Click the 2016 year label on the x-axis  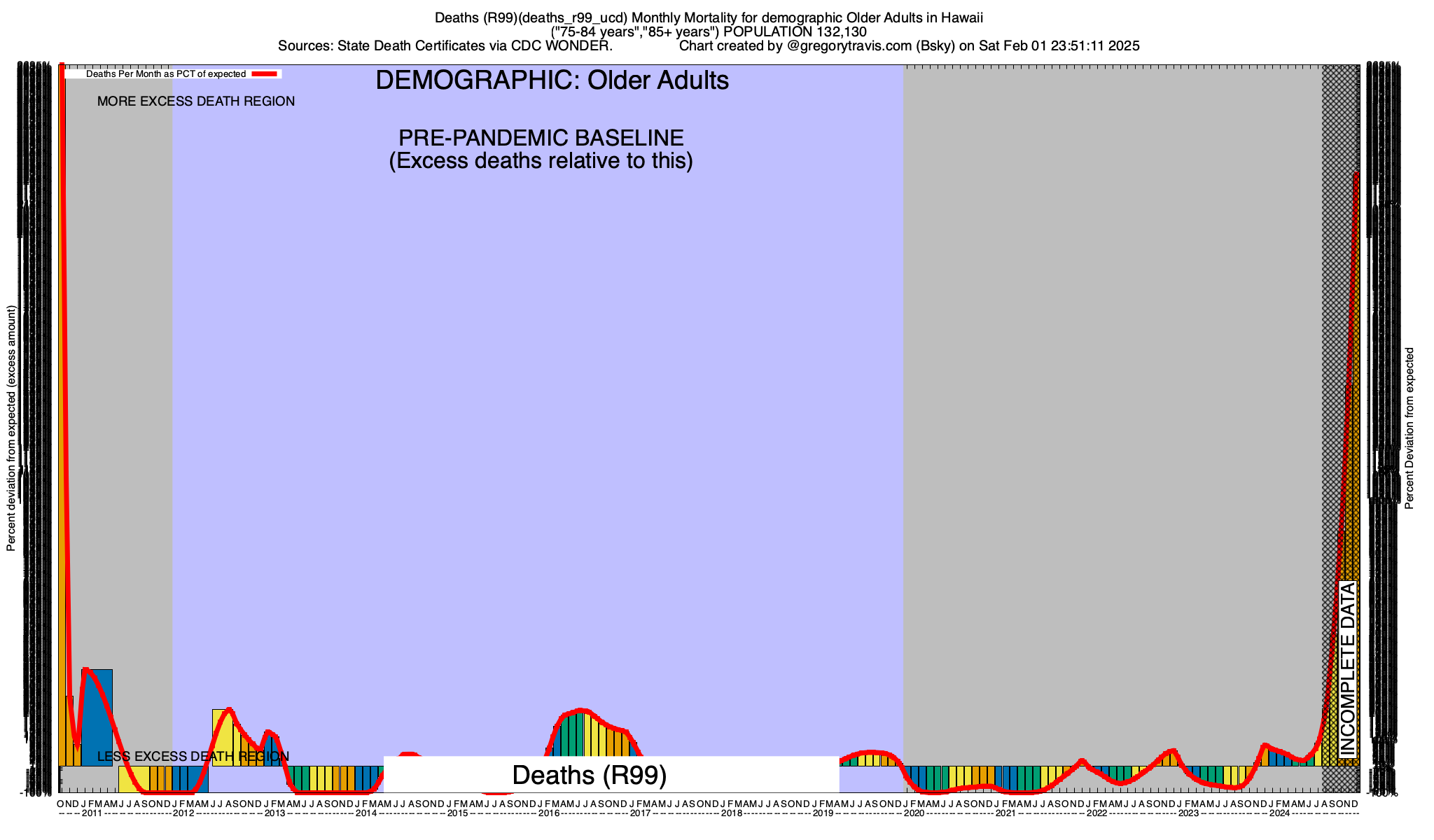(549, 814)
